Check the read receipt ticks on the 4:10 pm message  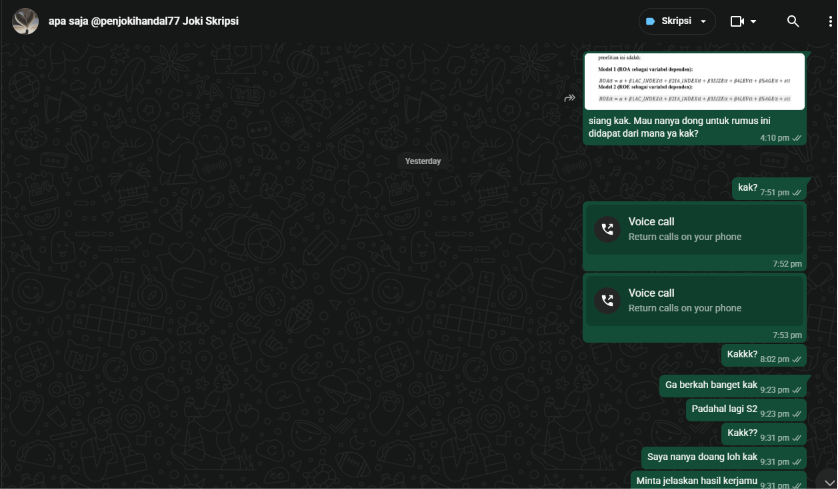point(797,138)
